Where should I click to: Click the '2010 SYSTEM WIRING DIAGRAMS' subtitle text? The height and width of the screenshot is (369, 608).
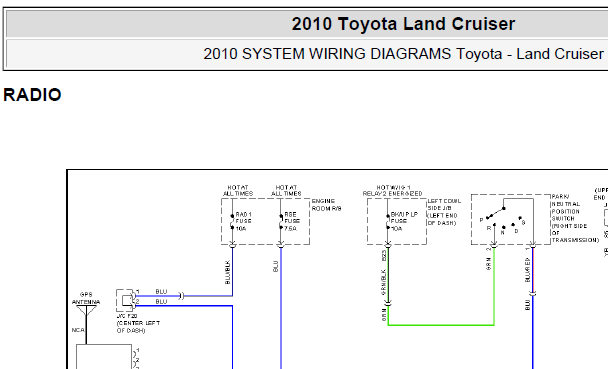tap(327, 54)
